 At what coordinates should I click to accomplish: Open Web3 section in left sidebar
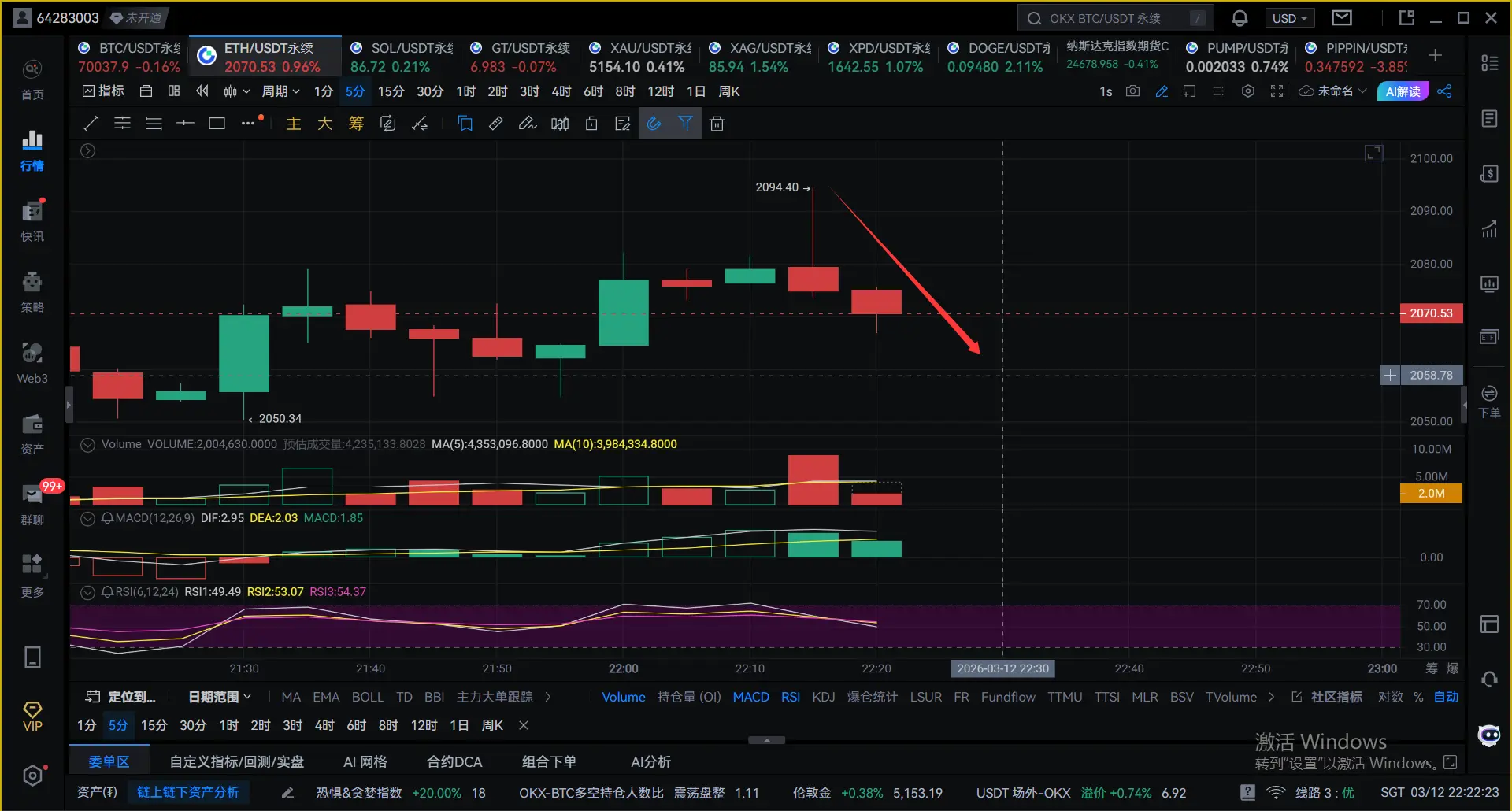tap(32, 362)
